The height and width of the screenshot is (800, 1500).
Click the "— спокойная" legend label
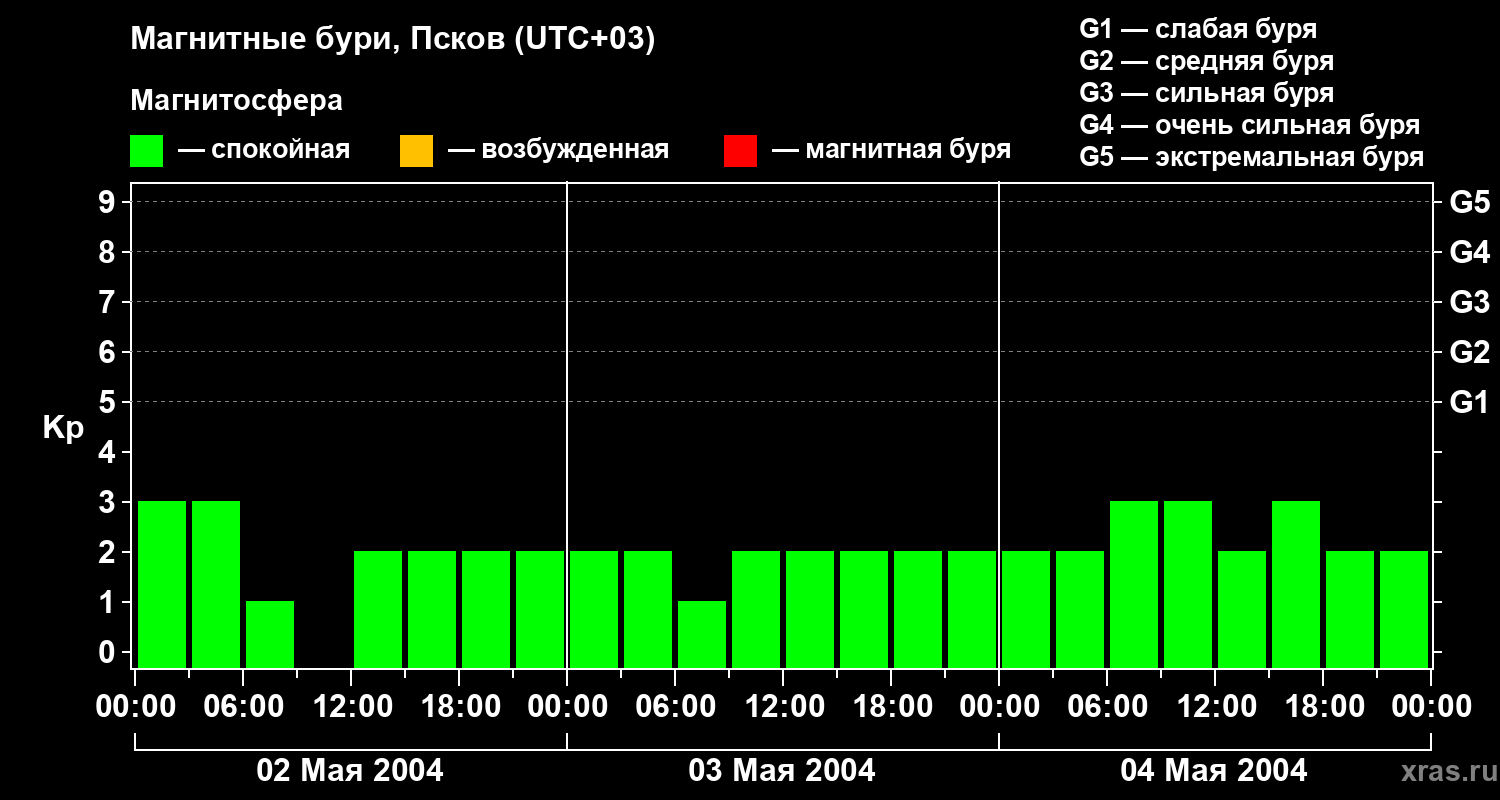point(264,150)
